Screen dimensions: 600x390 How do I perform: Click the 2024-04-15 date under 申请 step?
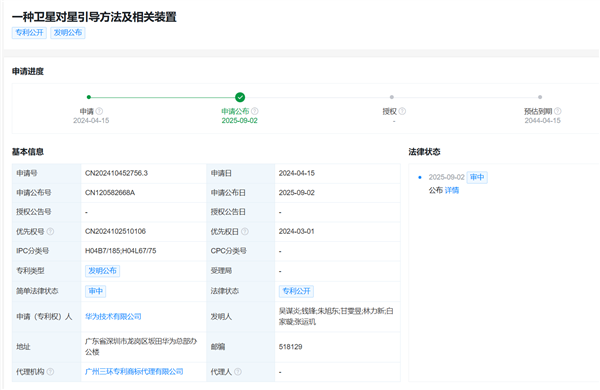(91, 121)
